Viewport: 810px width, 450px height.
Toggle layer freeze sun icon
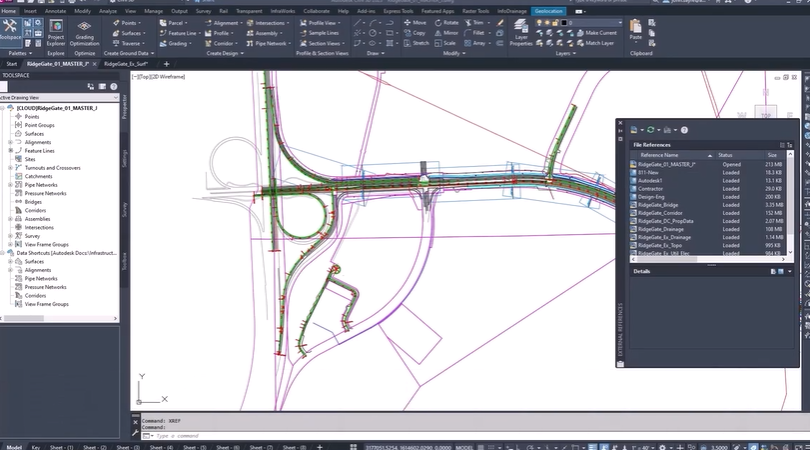[x=548, y=23]
